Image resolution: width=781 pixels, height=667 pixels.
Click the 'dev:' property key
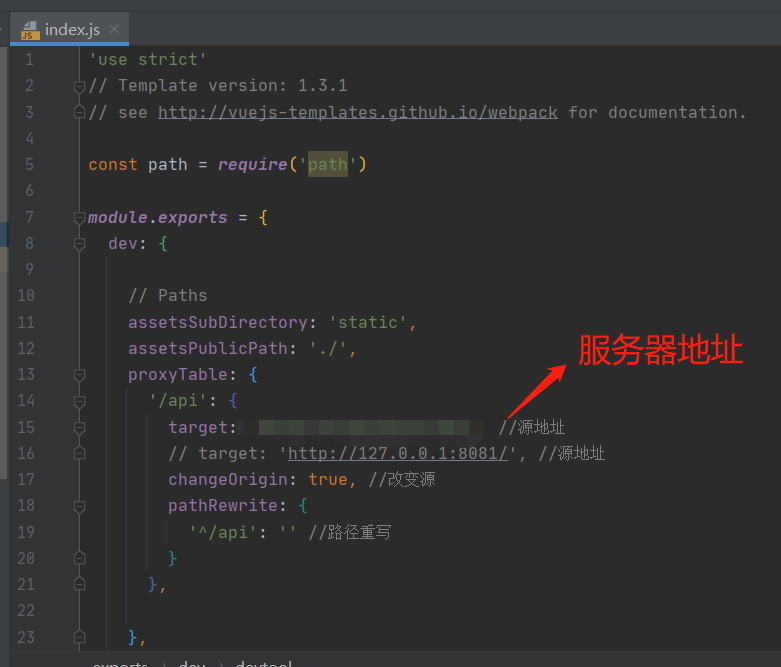click(128, 244)
